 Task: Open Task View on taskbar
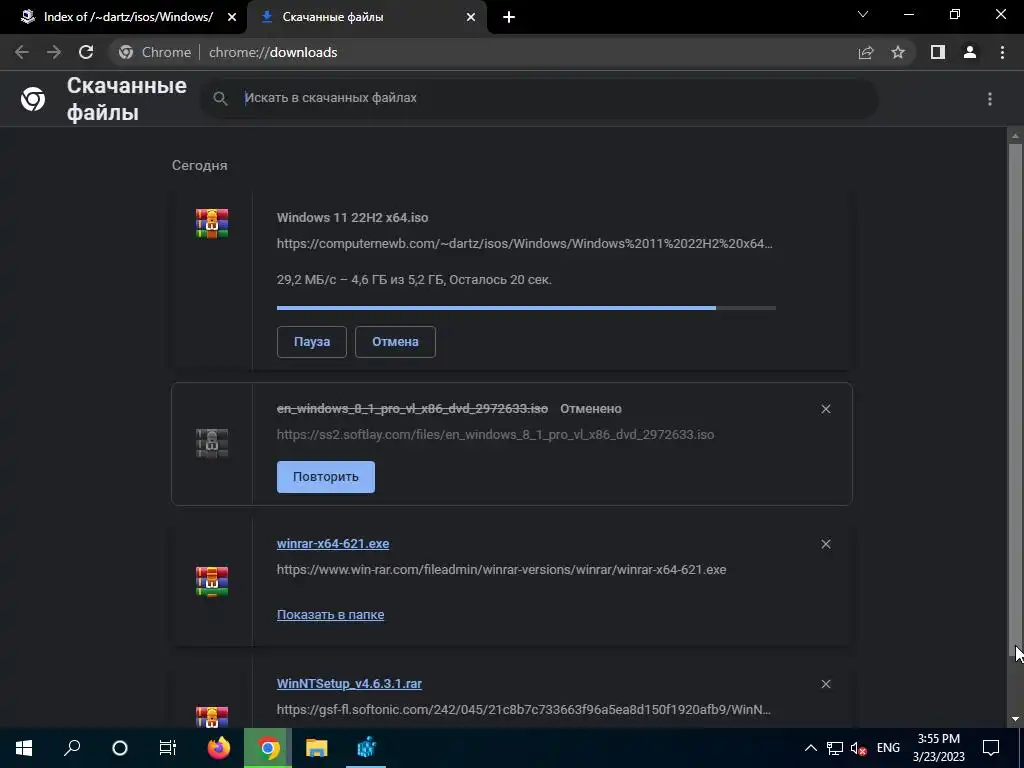tap(168, 748)
